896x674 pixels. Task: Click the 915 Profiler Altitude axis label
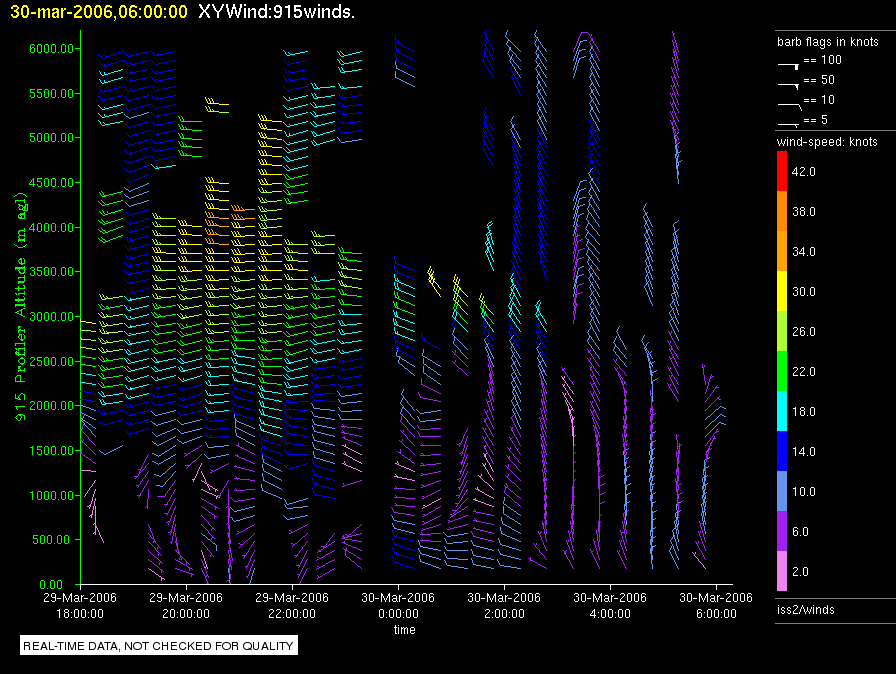coord(20,310)
